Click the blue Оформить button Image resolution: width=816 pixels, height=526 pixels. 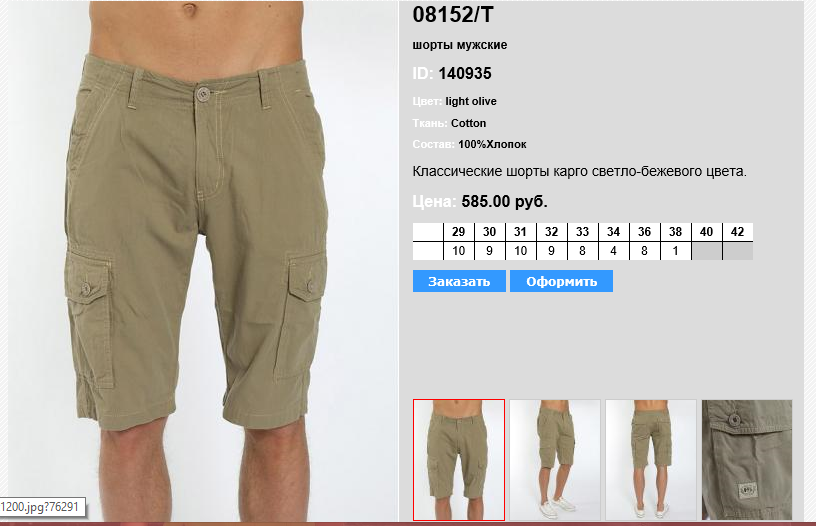[x=561, y=281]
